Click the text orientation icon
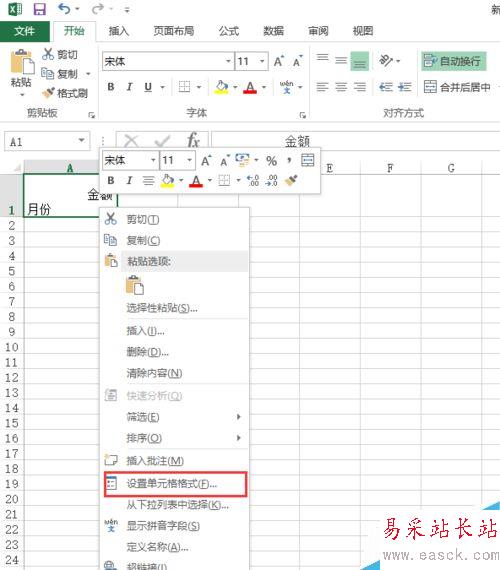The height and width of the screenshot is (570, 500). (386, 60)
